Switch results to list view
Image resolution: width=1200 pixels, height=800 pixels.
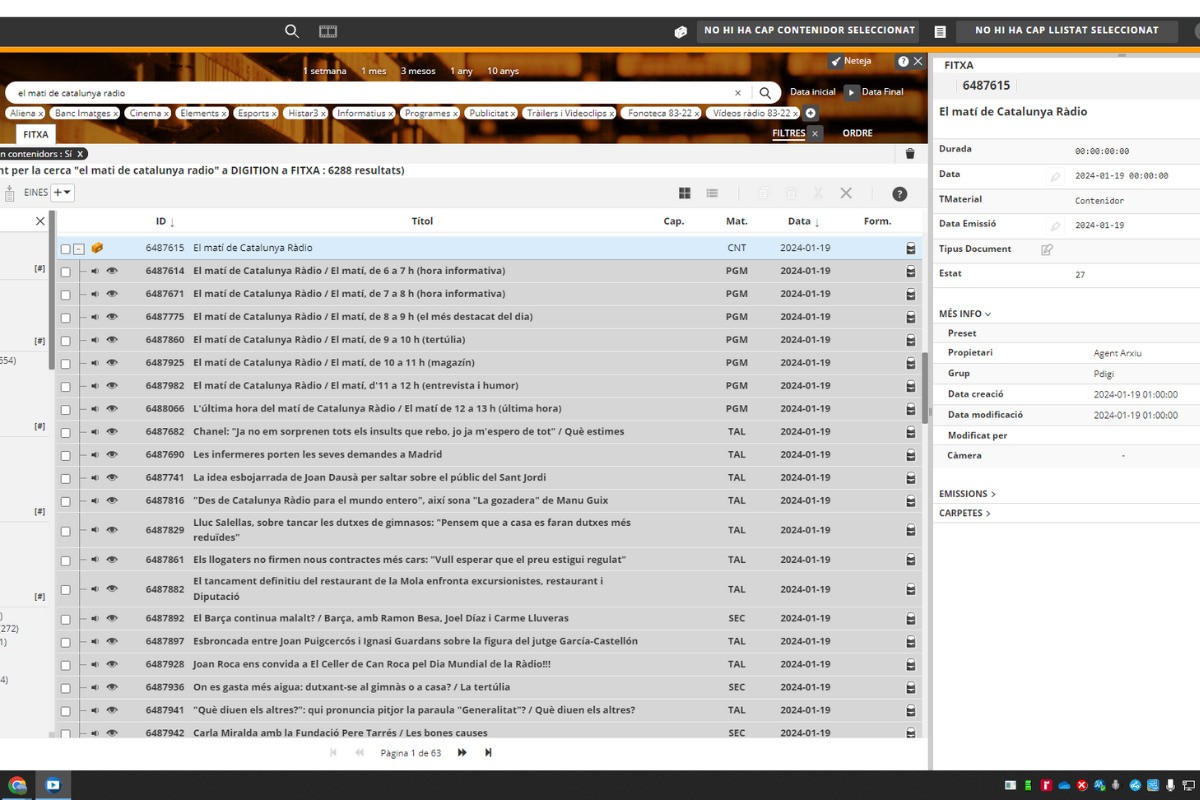coord(712,193)
